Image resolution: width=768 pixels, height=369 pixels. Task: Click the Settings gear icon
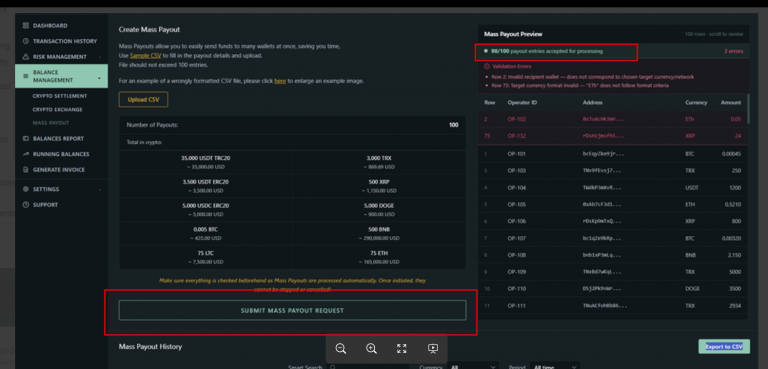26,189
